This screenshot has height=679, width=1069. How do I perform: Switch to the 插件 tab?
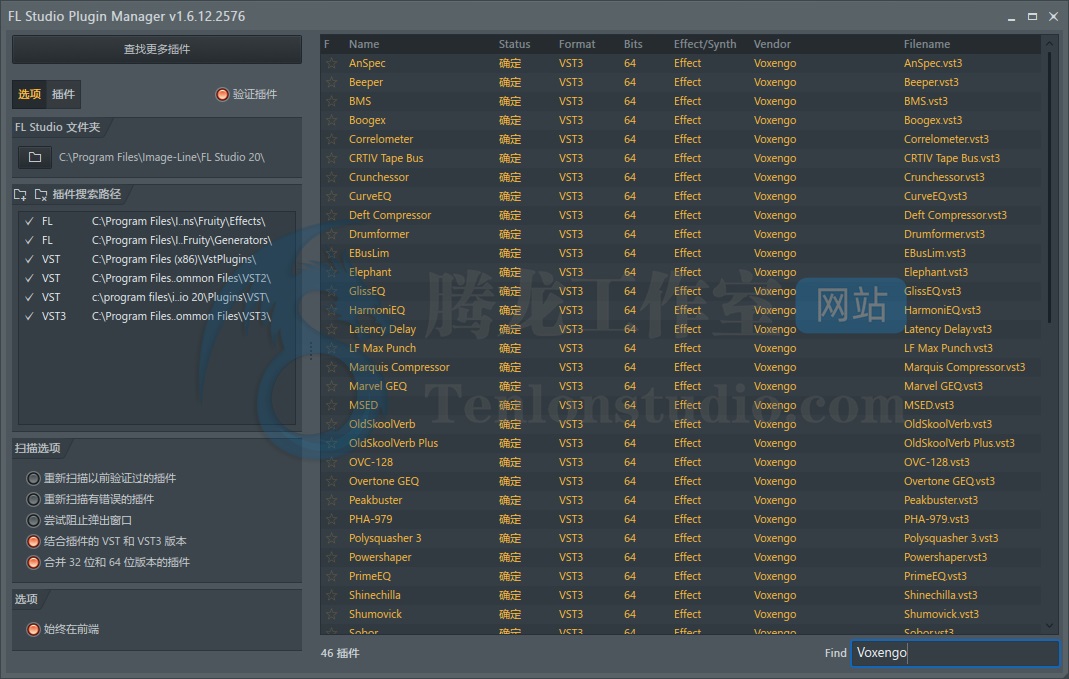coord(63,94)
